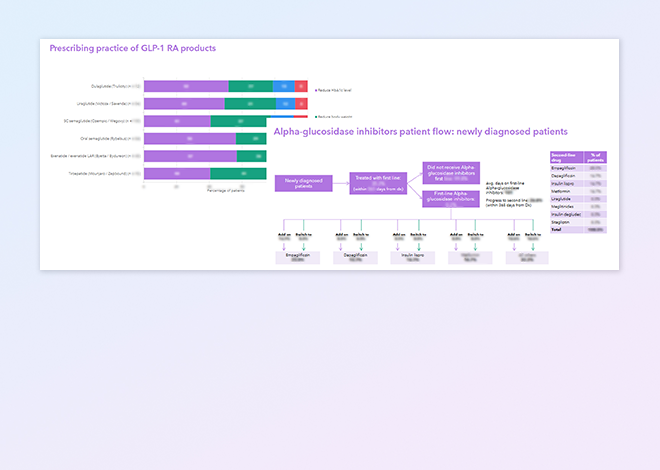Screen dimensions: 660x470
Task: Select the Meglitinides row in the table
Action: tap(578, 207)
